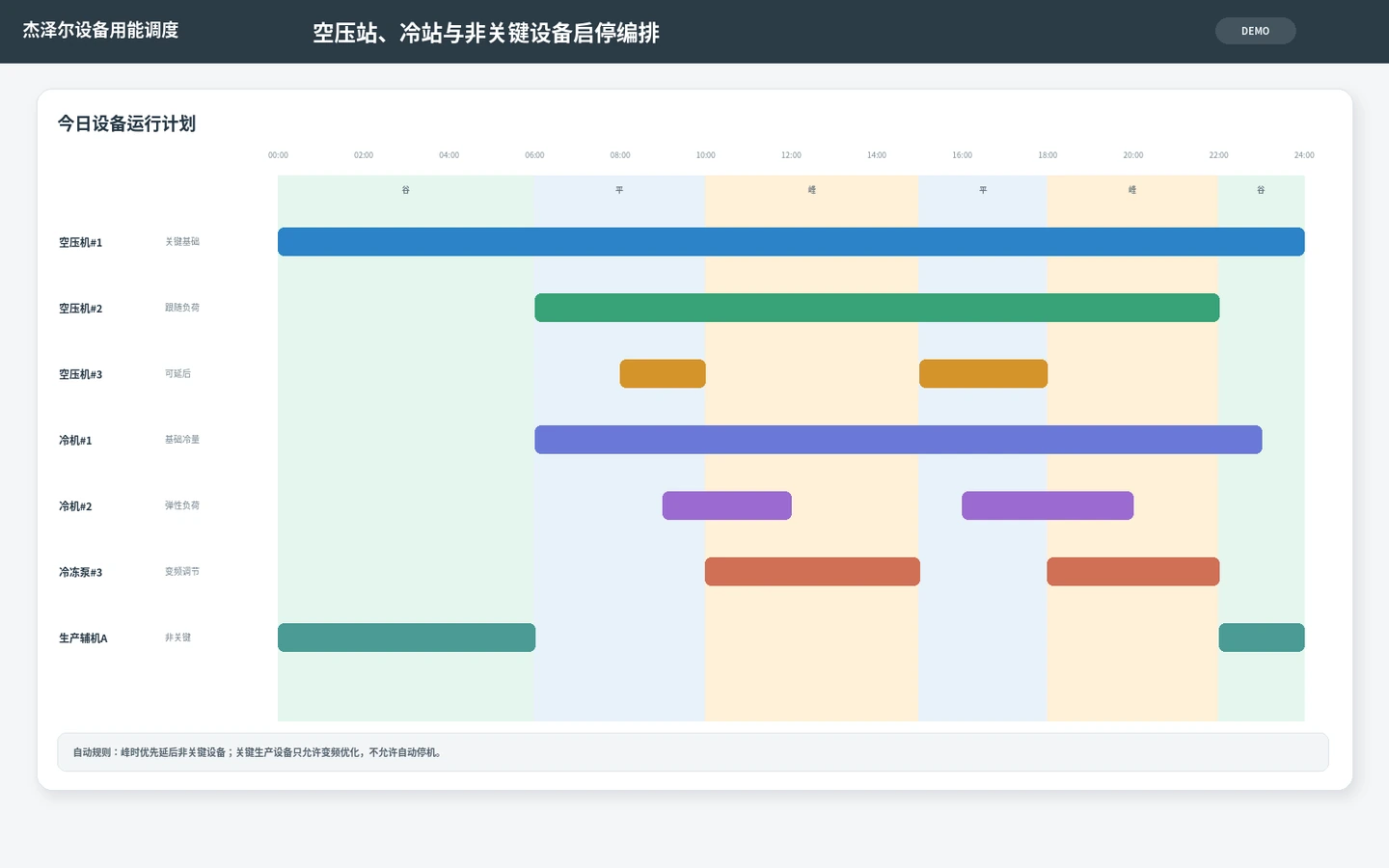Select 生产辅机A teal bar from 22:00 to 24:00
The image size is (1389, 868).
pos(1262,637)
